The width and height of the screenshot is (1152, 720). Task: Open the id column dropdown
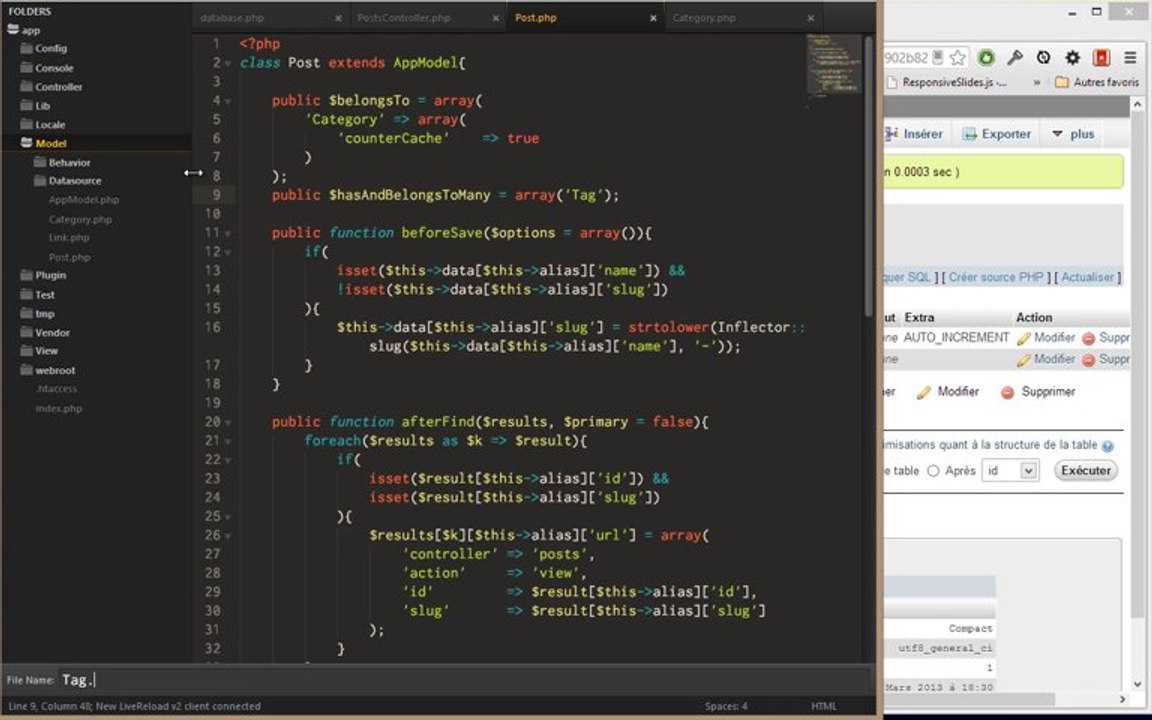pyautogui.click(x=1010, y=470)
